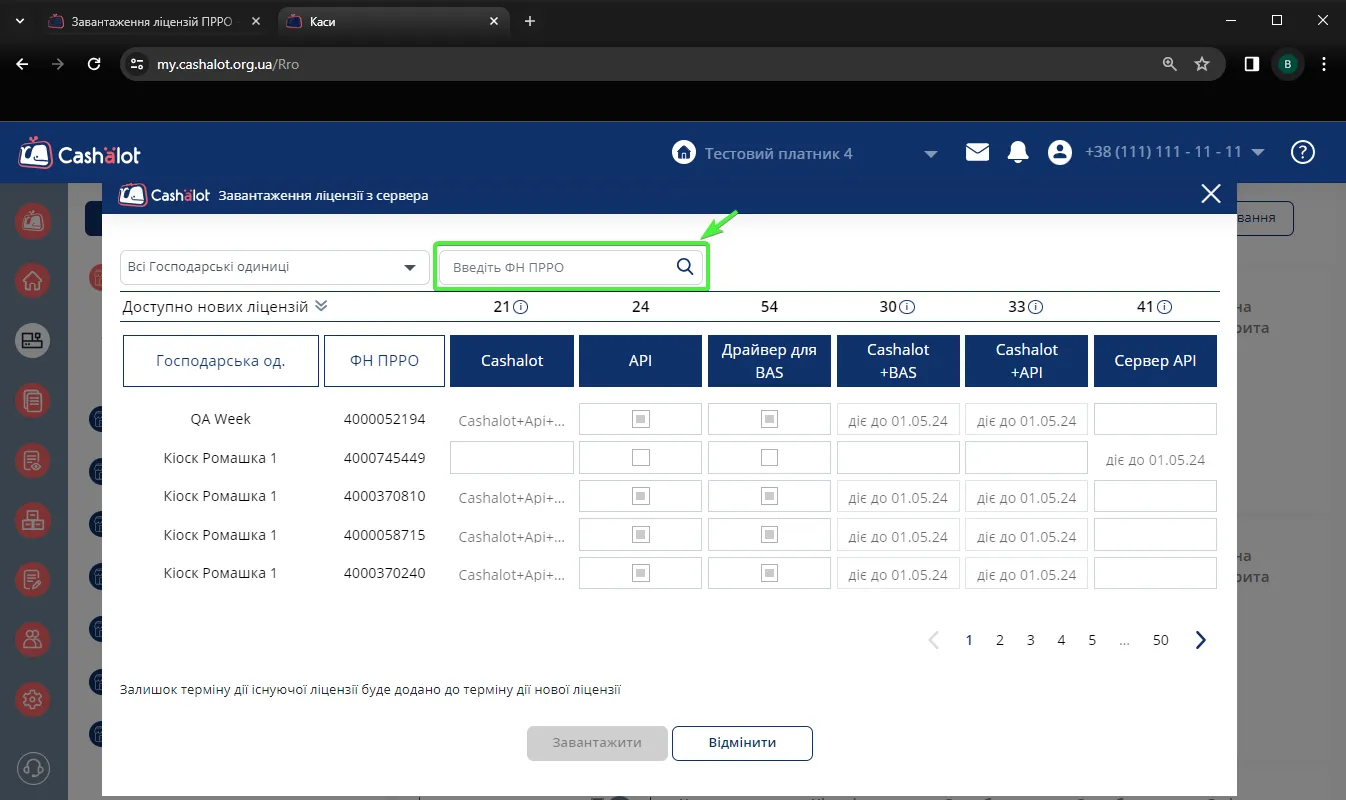Open the help question mark icon
This screenshot has width=1346, height=800.
[1302, 152]
